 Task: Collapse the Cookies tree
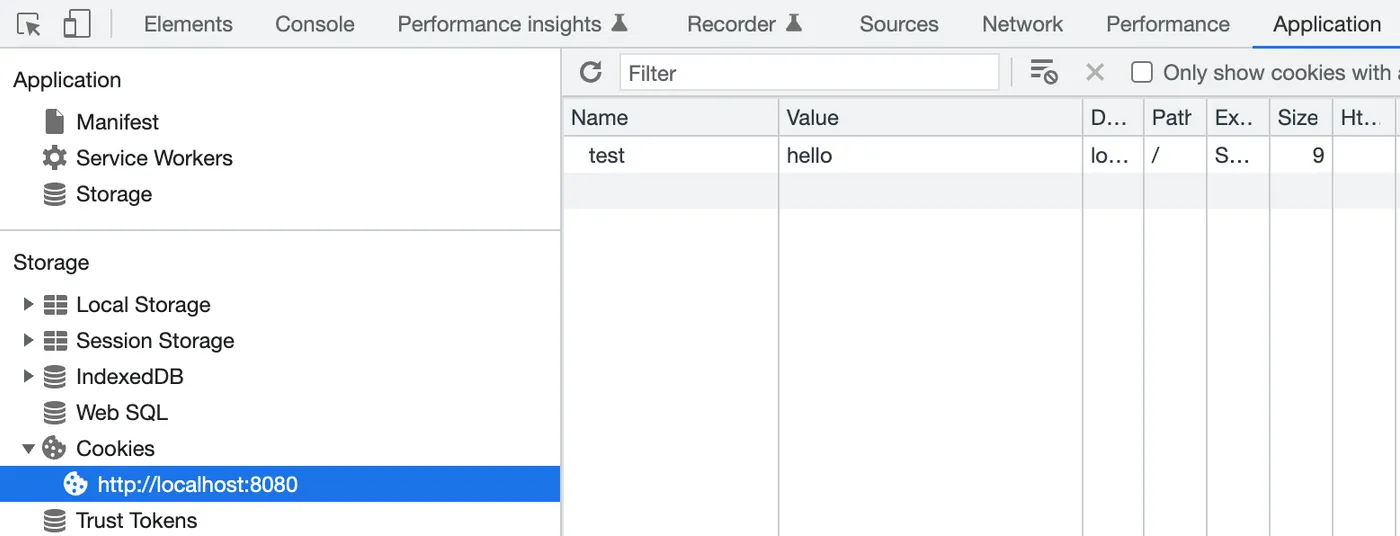click(28, 448)
